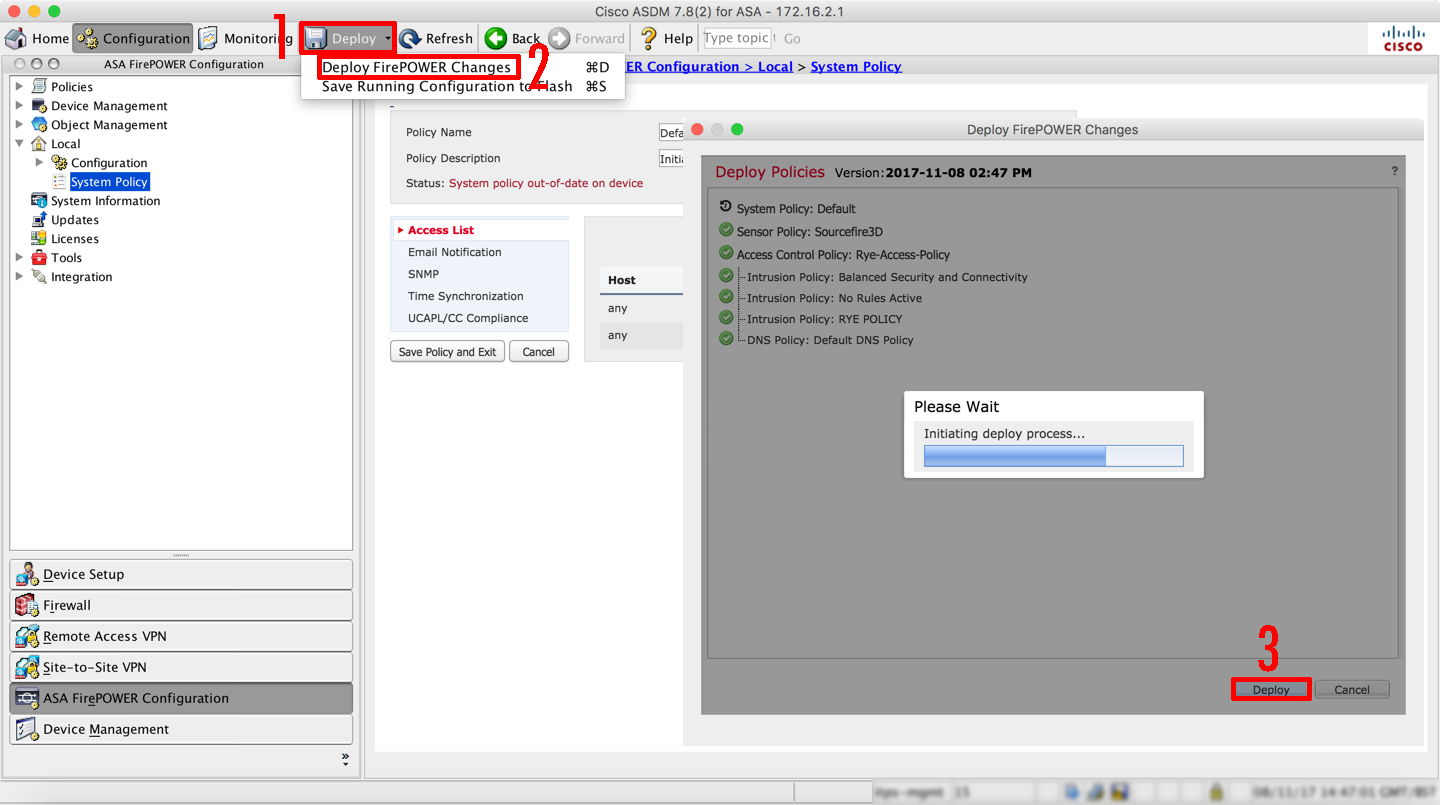This screenshot has height=805, width=1440.
Task: Click Cancel in Deploy FirePOWER Changes dialog
Action: point(1352,690)
